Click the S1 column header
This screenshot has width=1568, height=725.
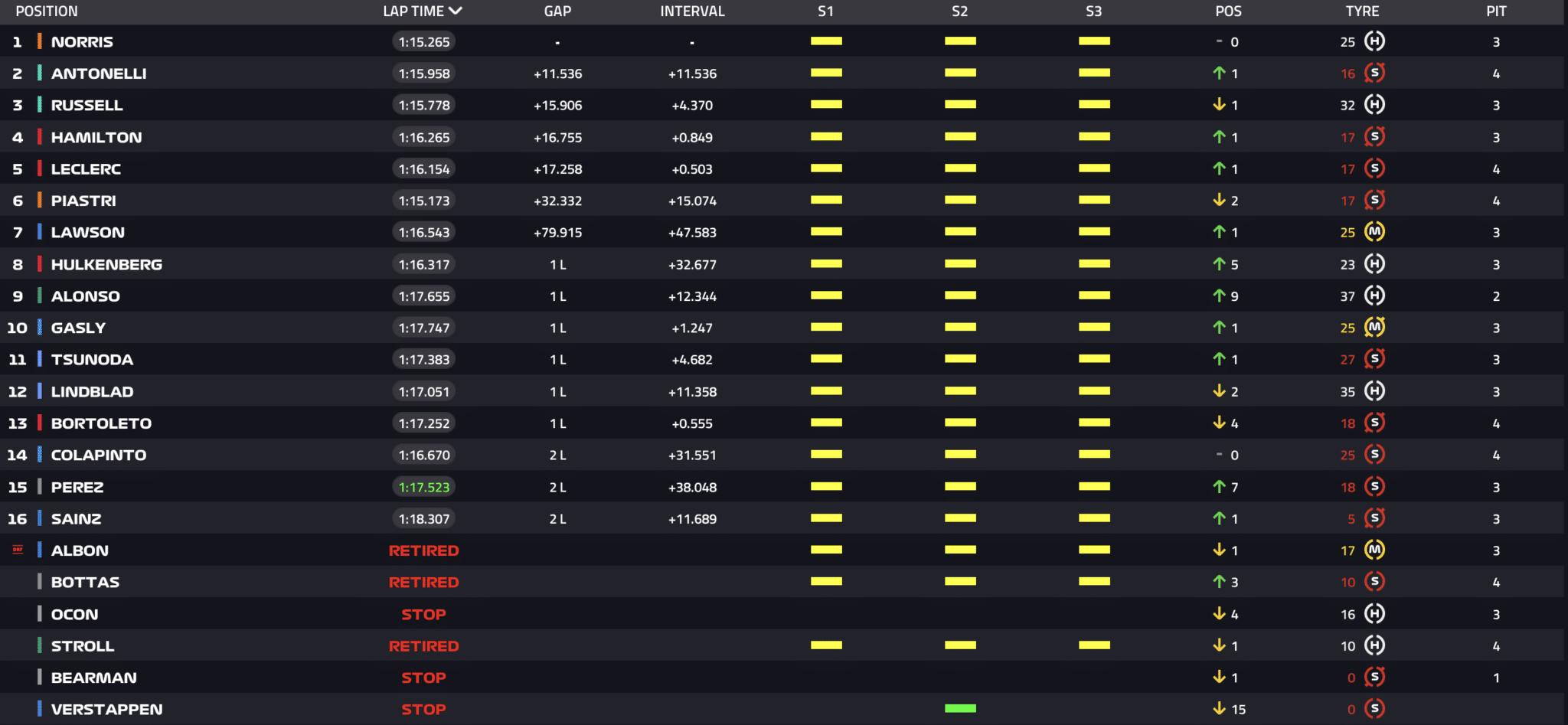pyautogui.click(x=825, y=11)
